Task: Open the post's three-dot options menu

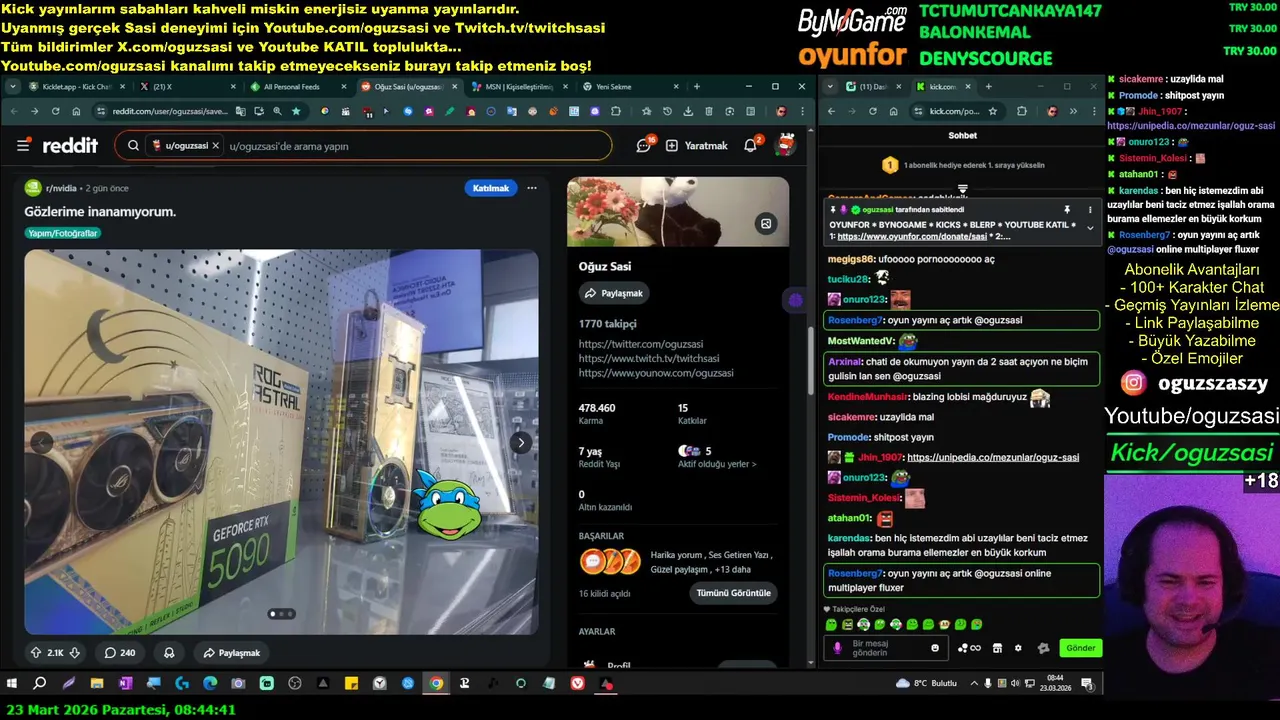Action: tap(532, 188)
